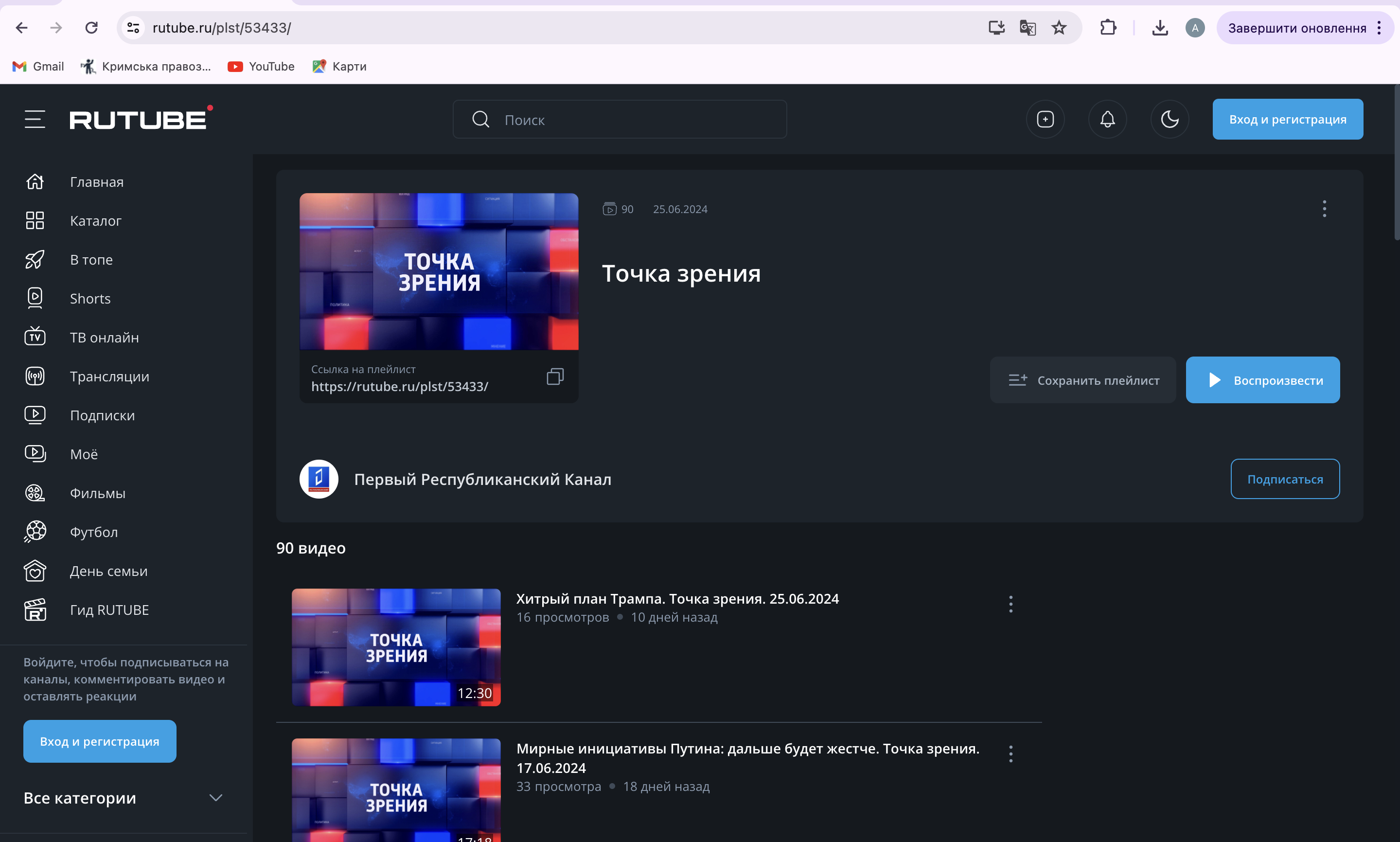Image resolution: width=1400 pixels, height=842 pixels.
Task: Click sidebar Вход и регистрация button
Action: 100,741
